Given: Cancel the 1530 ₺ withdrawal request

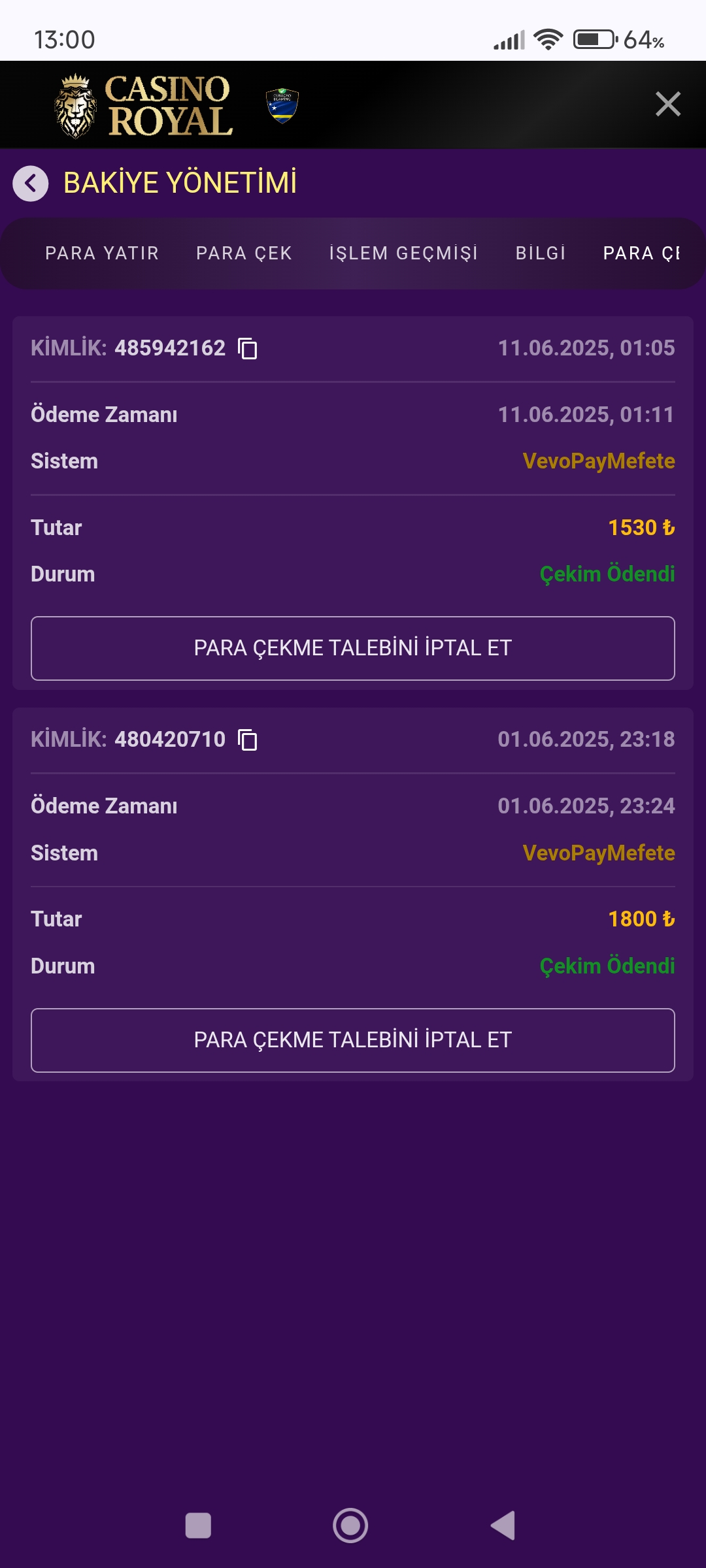Looking at the screenshot, I should point(352,648).
